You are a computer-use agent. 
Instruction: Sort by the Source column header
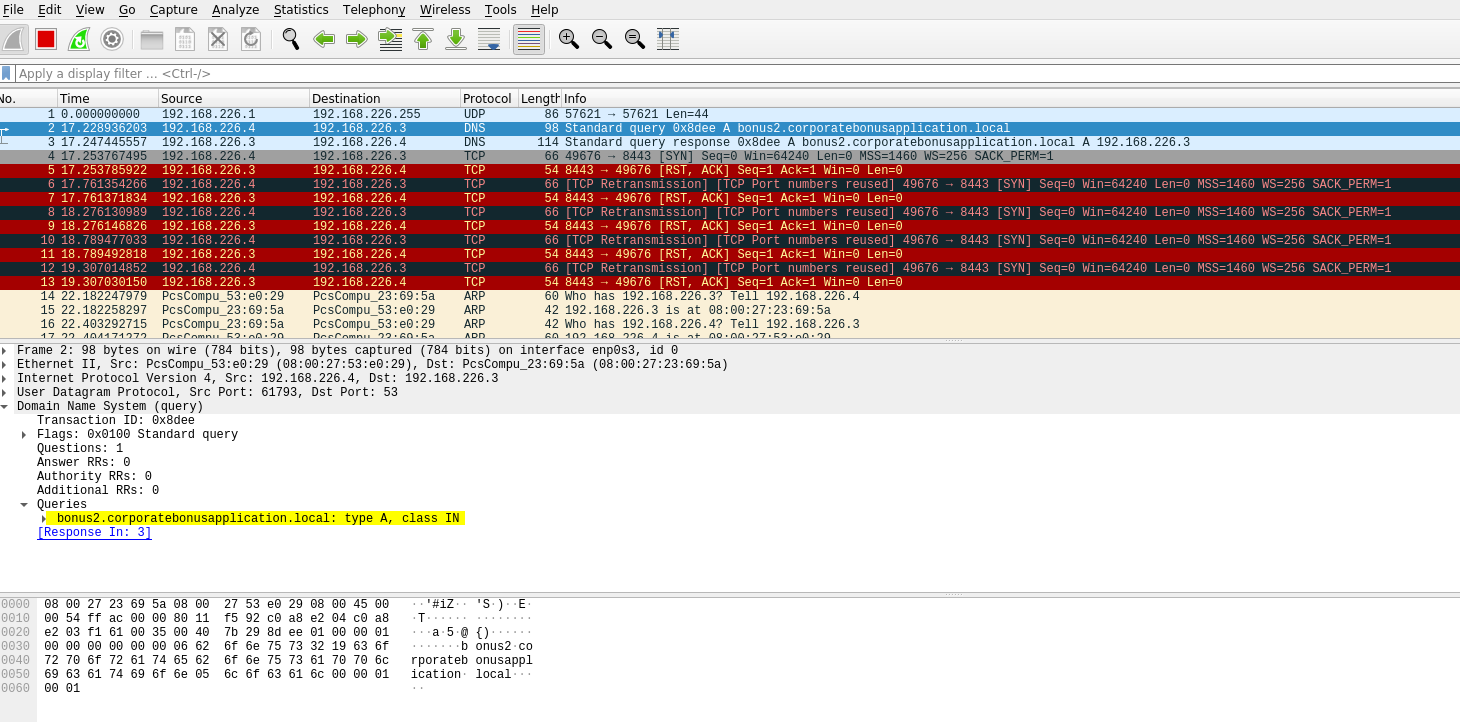click(234, 98)
